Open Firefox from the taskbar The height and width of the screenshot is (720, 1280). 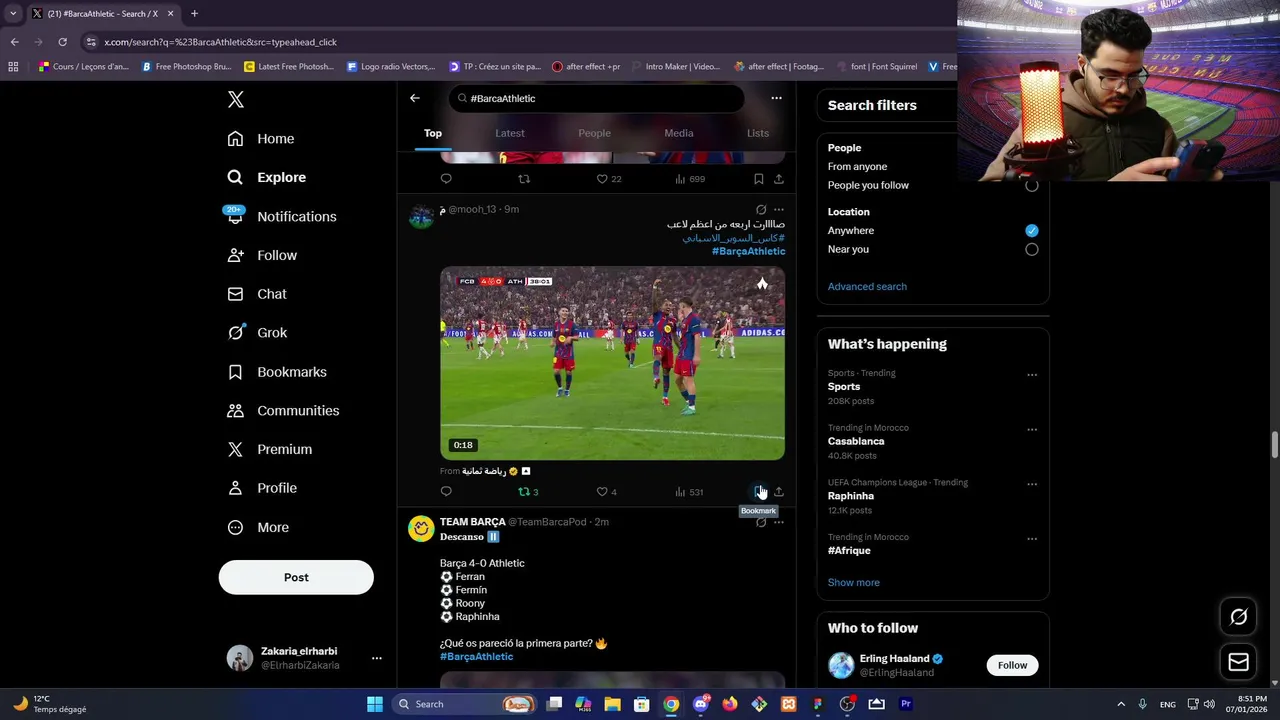tap(730, 704)
